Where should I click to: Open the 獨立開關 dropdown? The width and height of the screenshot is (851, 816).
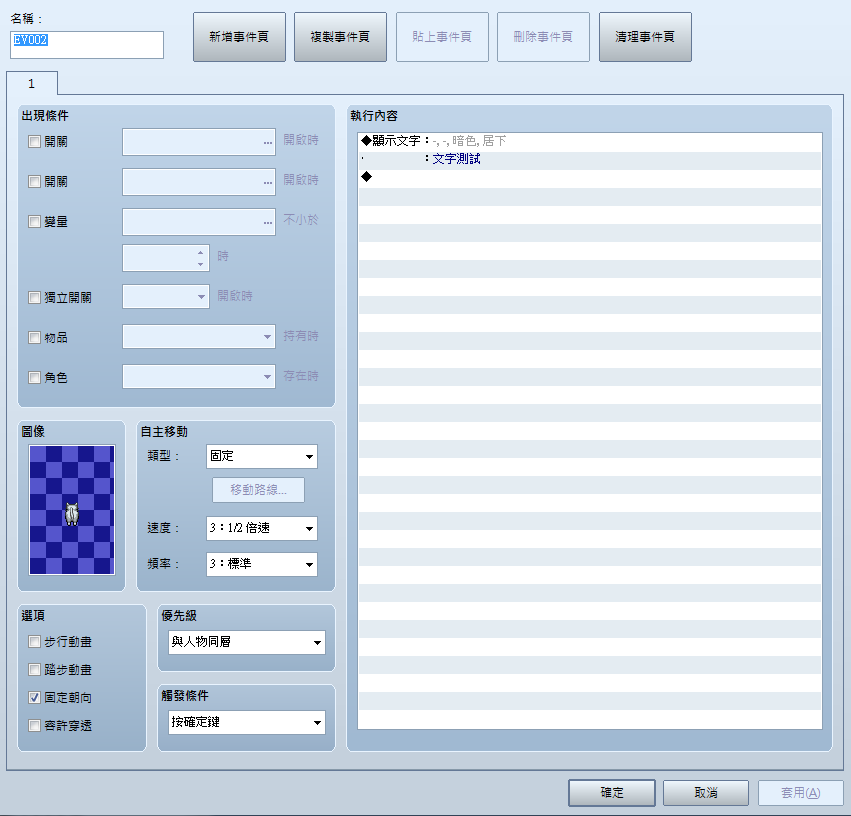click(x=166, y=297)
